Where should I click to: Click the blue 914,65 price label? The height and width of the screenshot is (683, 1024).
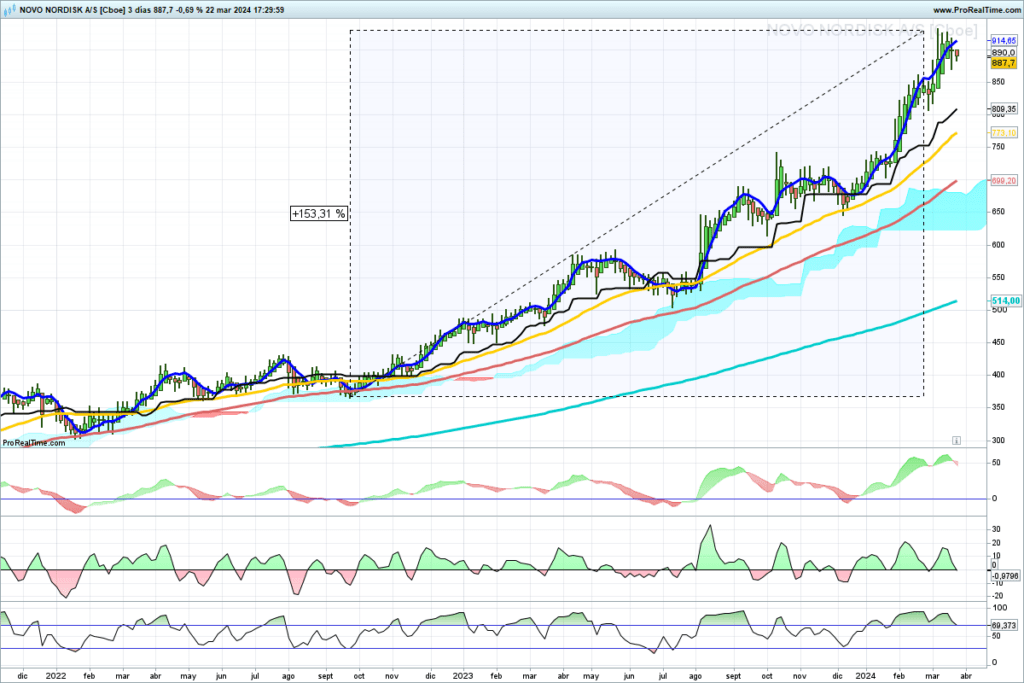coord(1004,40)
